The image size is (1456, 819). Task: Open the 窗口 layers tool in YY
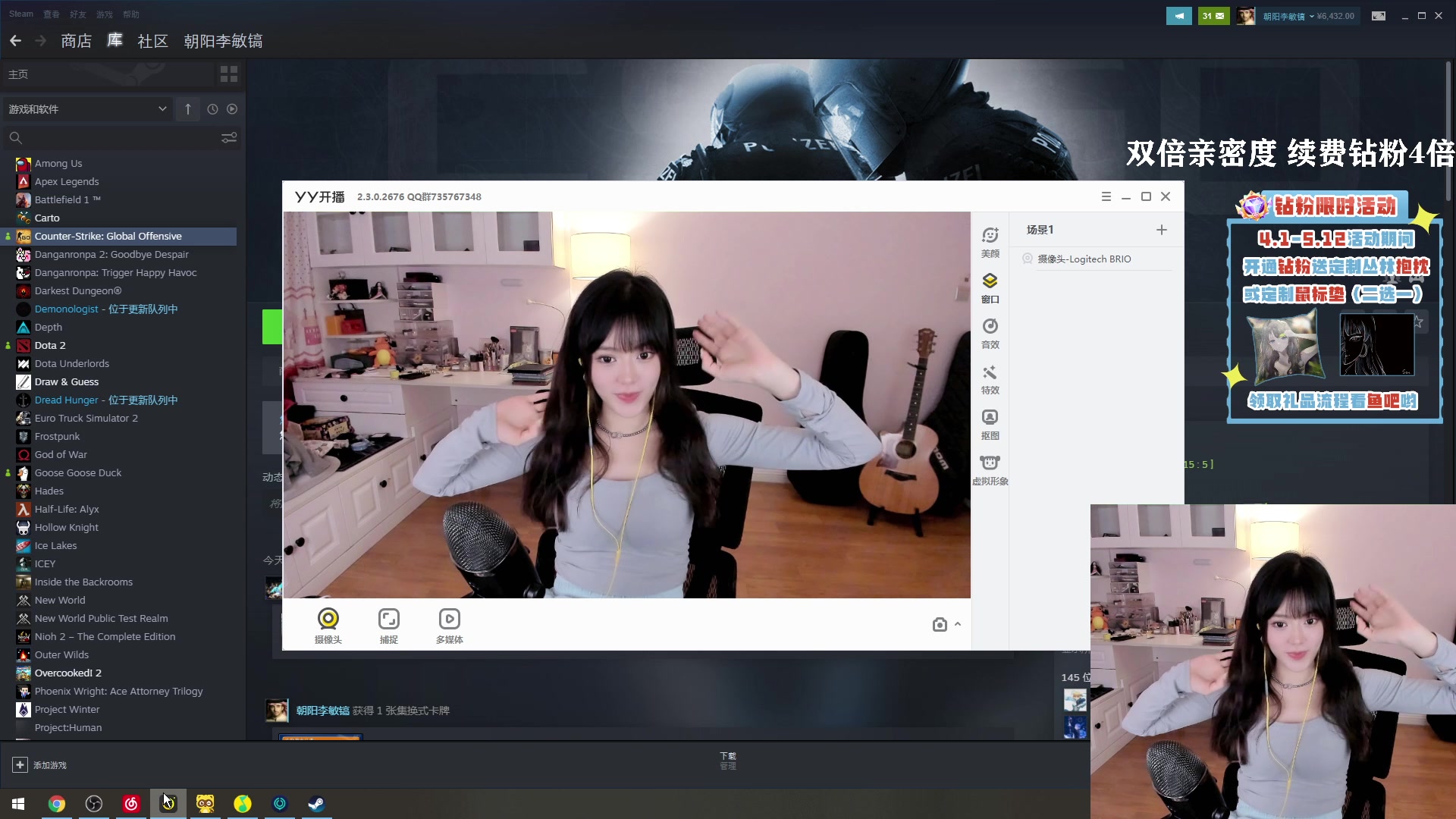tap(990, 288)
